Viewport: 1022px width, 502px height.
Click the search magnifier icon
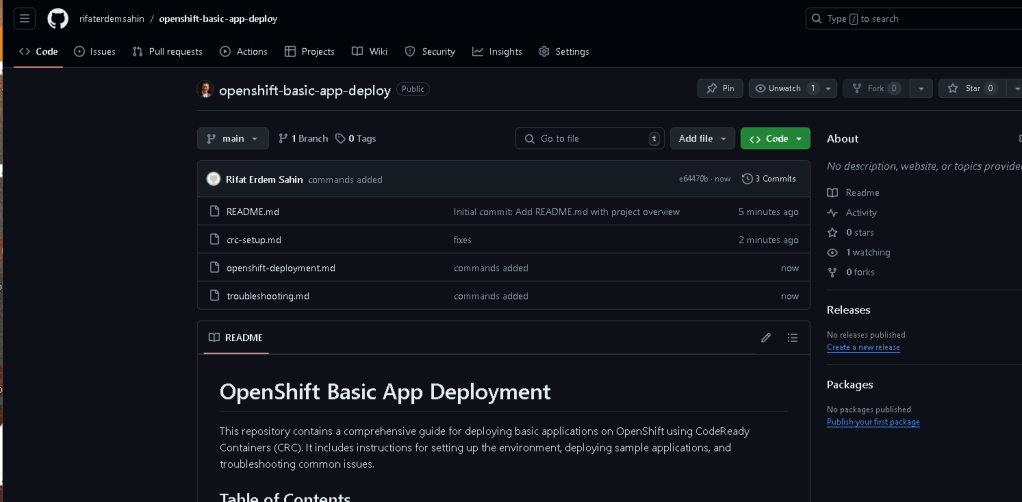817,19
